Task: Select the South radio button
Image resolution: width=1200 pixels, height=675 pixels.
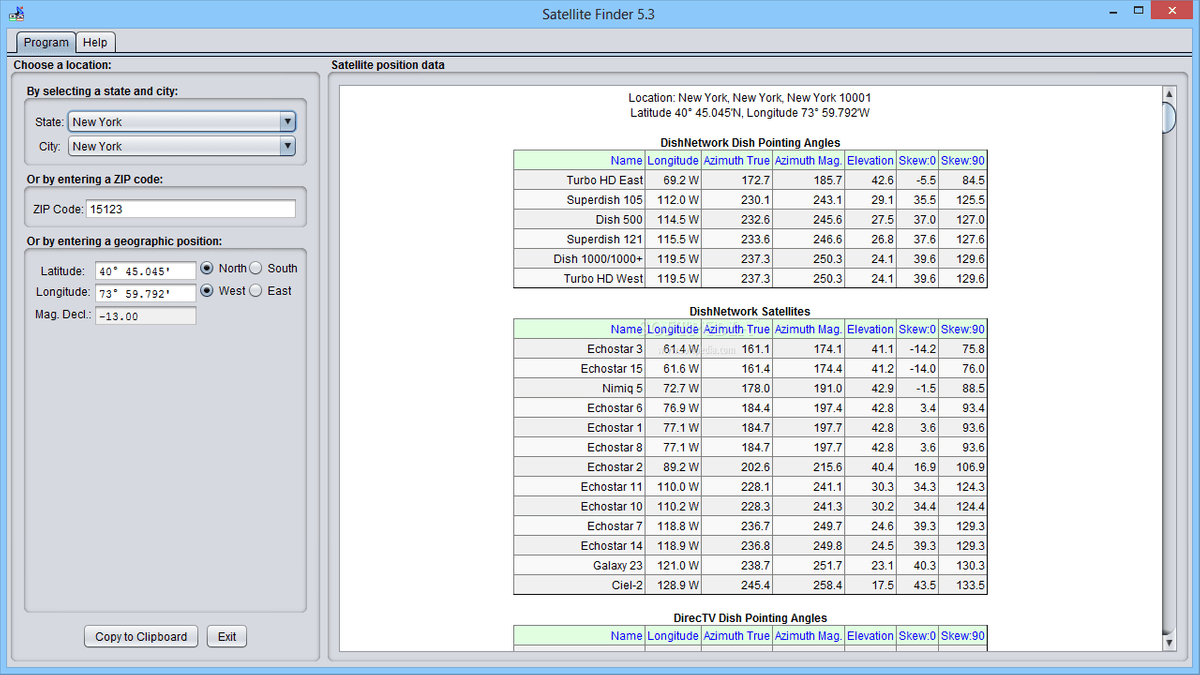Action: (256, 268)
